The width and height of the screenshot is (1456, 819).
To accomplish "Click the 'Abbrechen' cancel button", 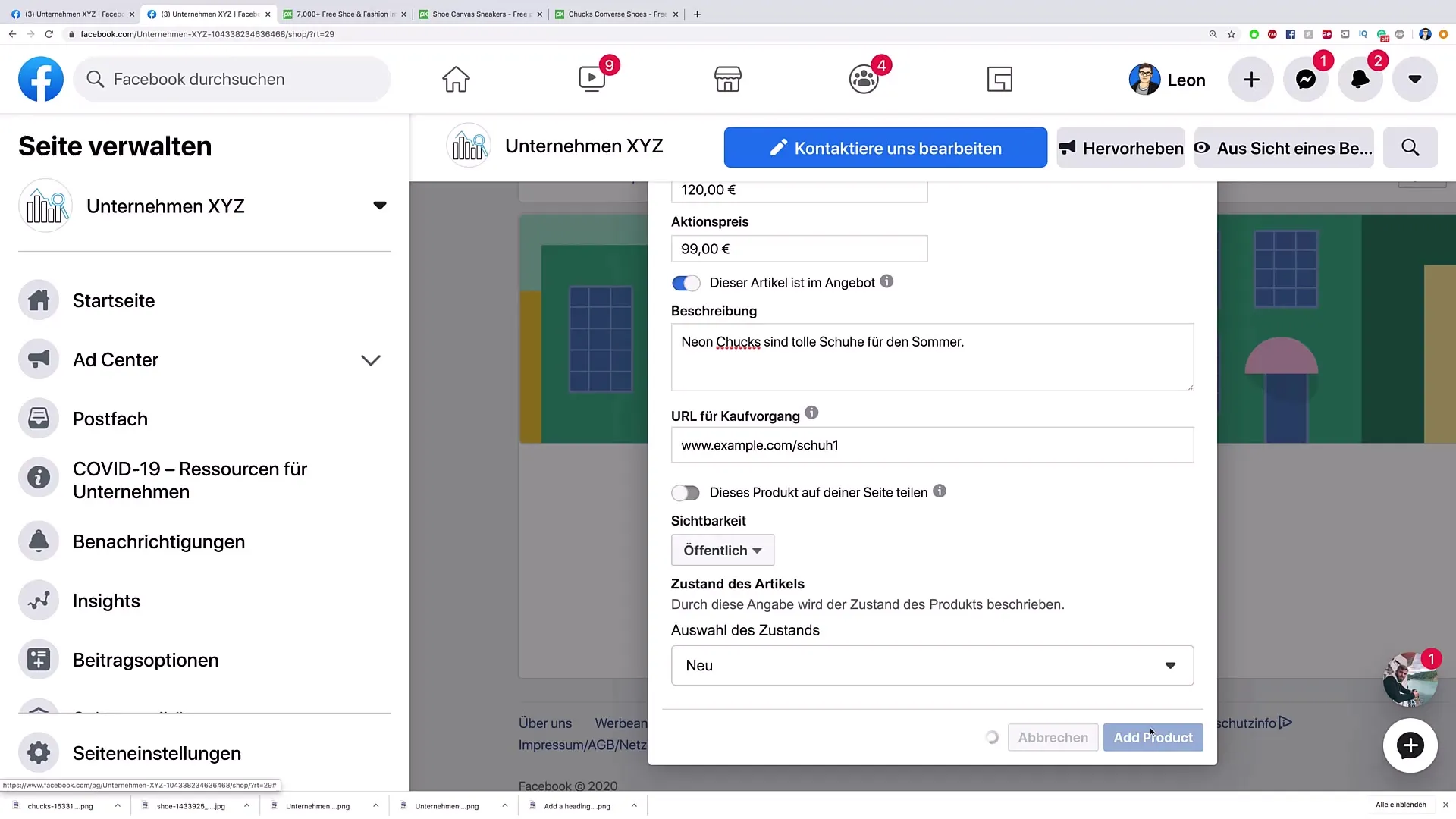I will click(1053, 737).
